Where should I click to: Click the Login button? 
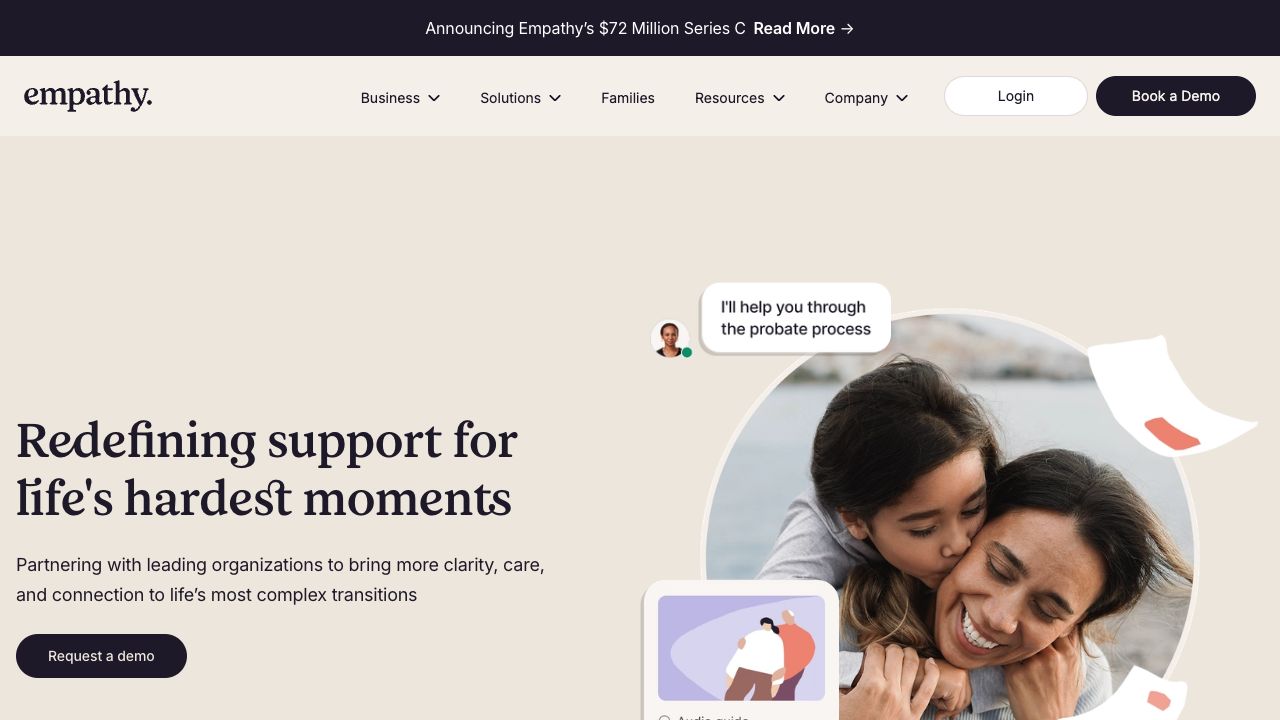(1016, 96)
